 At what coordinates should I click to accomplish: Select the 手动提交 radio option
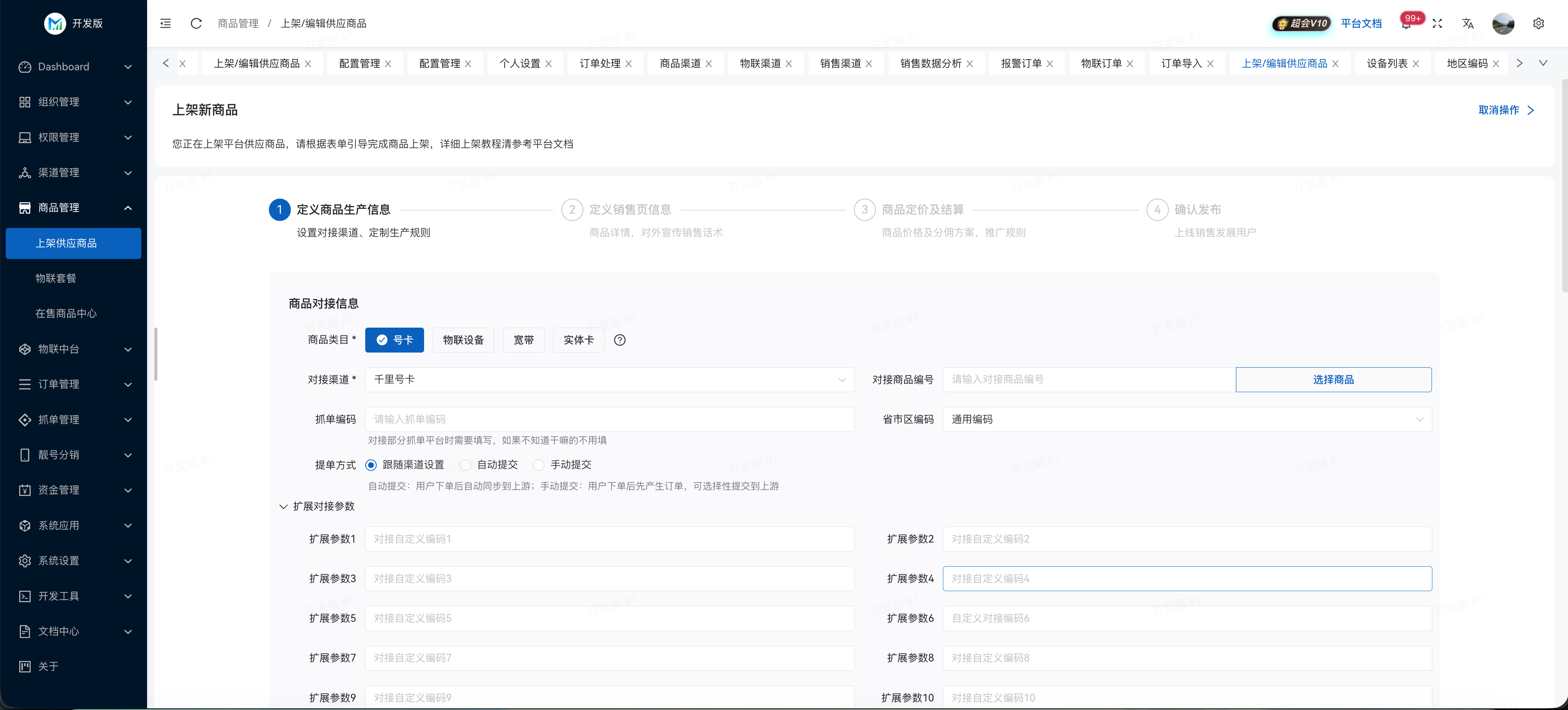point(539,465)
